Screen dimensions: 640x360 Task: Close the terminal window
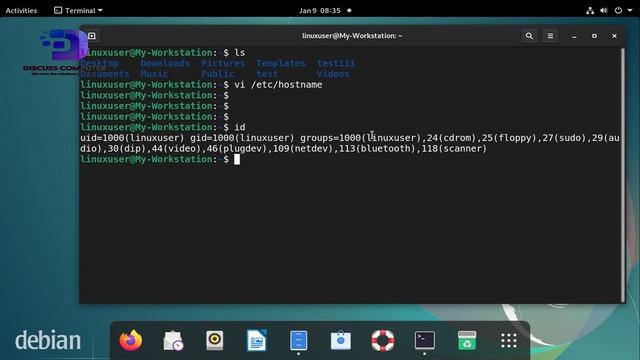[614, 36]
